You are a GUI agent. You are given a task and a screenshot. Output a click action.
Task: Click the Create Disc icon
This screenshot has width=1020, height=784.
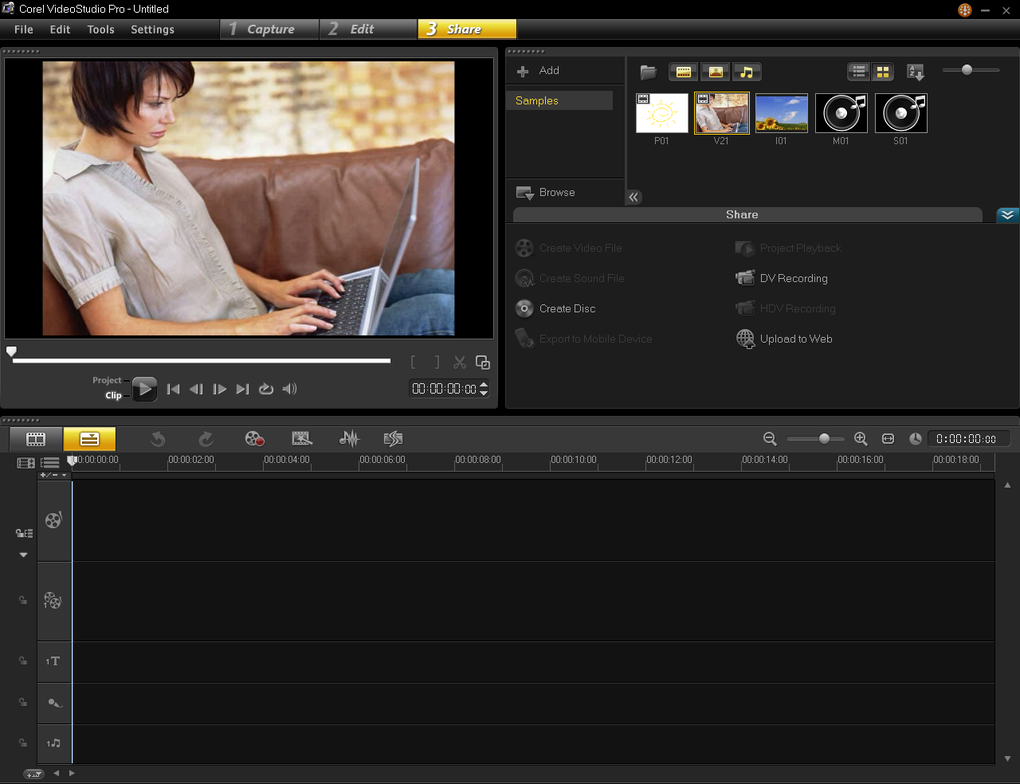click(x=524, y=308)
